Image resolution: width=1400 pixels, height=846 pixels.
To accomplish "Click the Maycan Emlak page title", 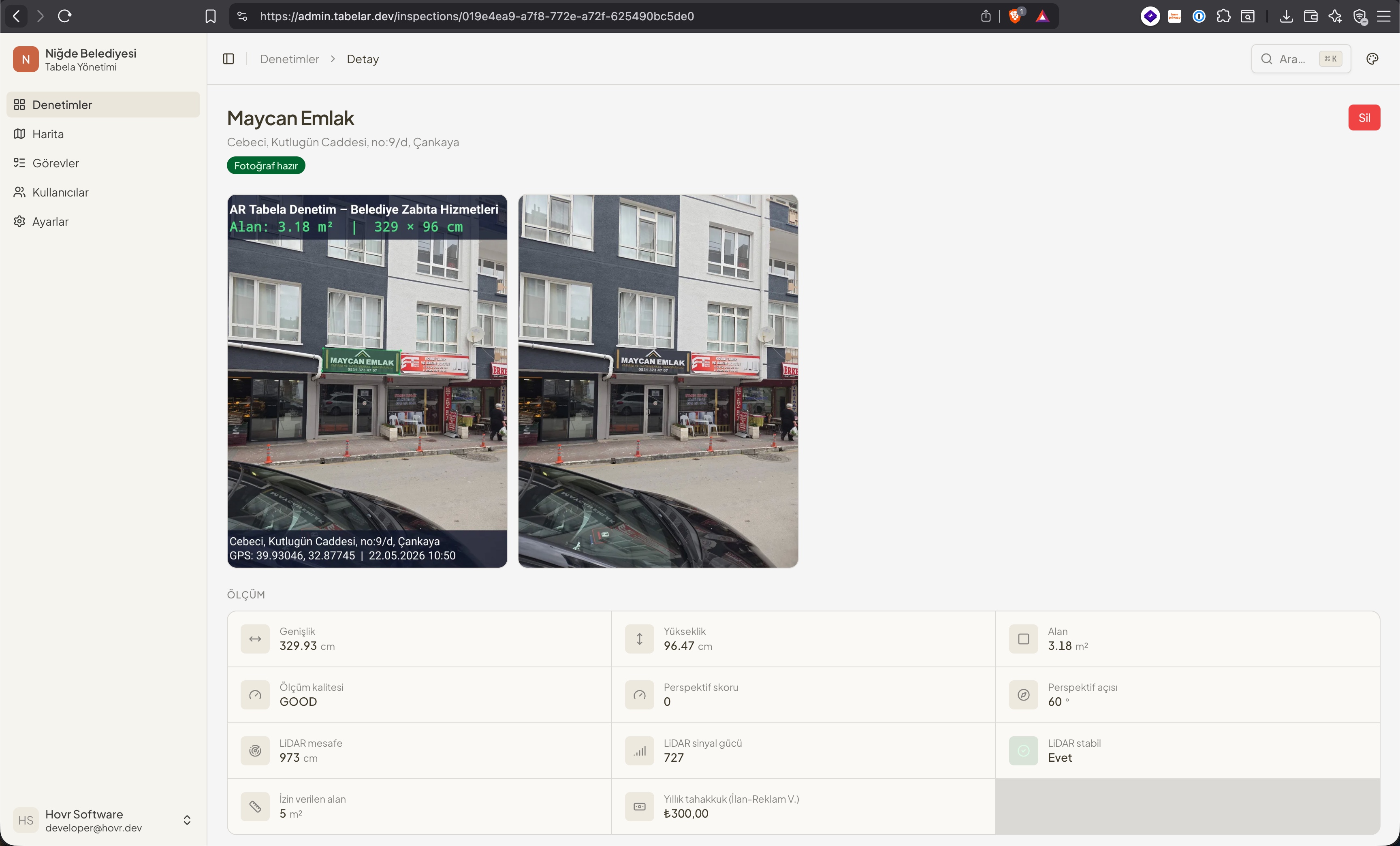I will tap(290, 118).
